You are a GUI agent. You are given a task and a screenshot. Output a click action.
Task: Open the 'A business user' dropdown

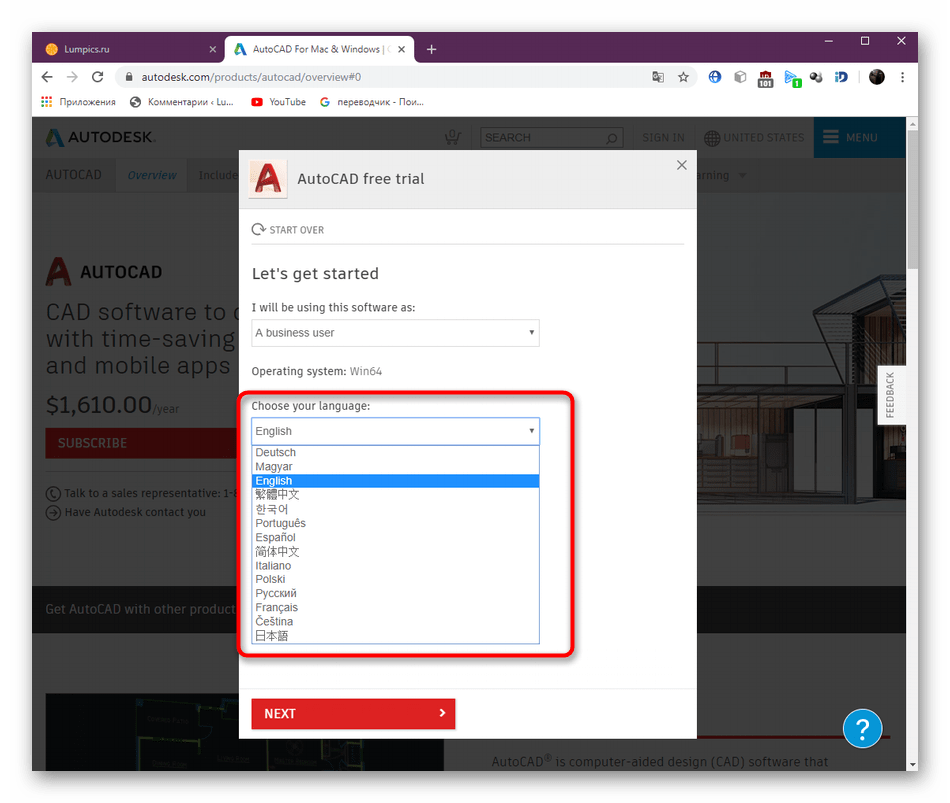pos(395,333)
